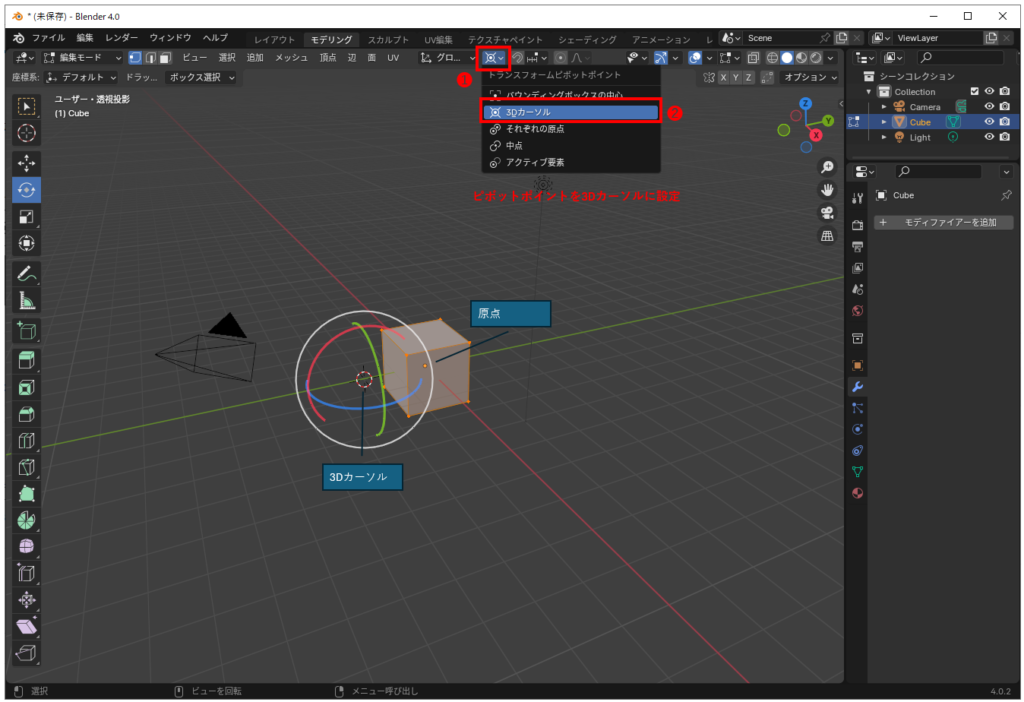
Task: Click the zoom magnifier icon in the viewport
Action: click(x=827, y=167)
